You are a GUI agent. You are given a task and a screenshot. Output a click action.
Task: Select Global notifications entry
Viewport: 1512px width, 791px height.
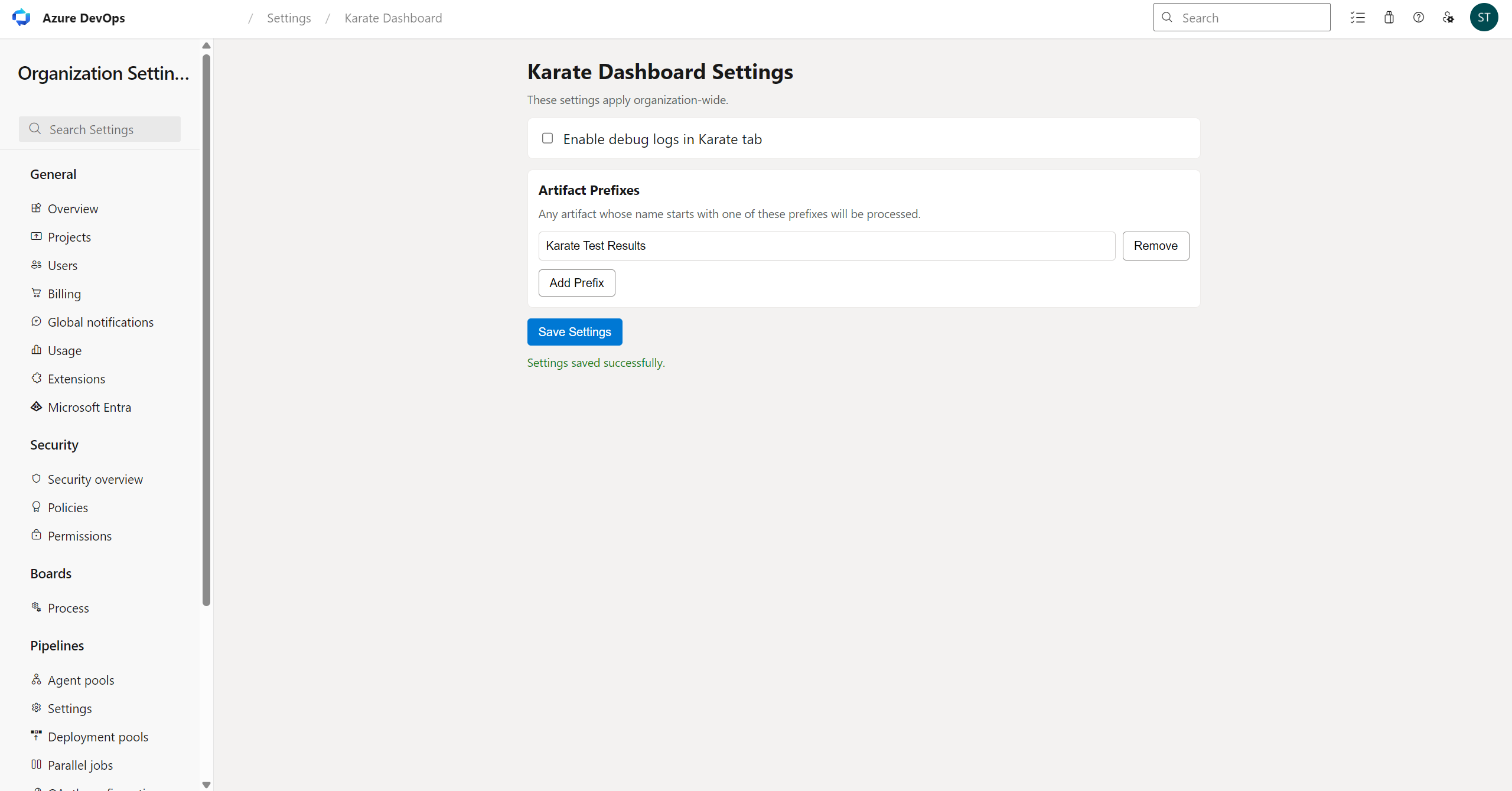point(100,322)
